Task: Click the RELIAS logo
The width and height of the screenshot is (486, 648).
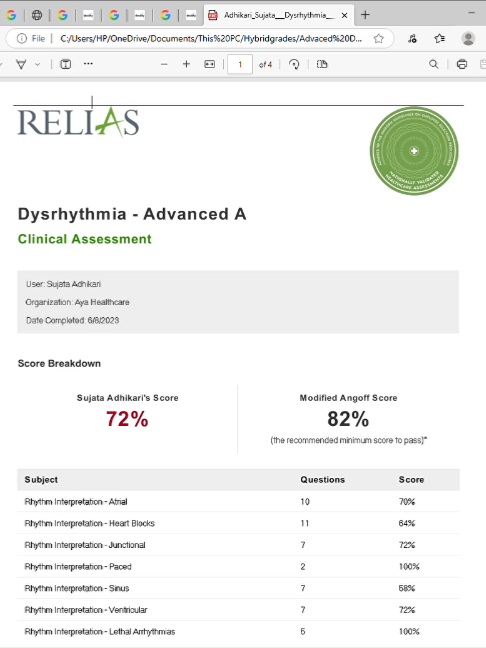Action: (x=78, y=122)
